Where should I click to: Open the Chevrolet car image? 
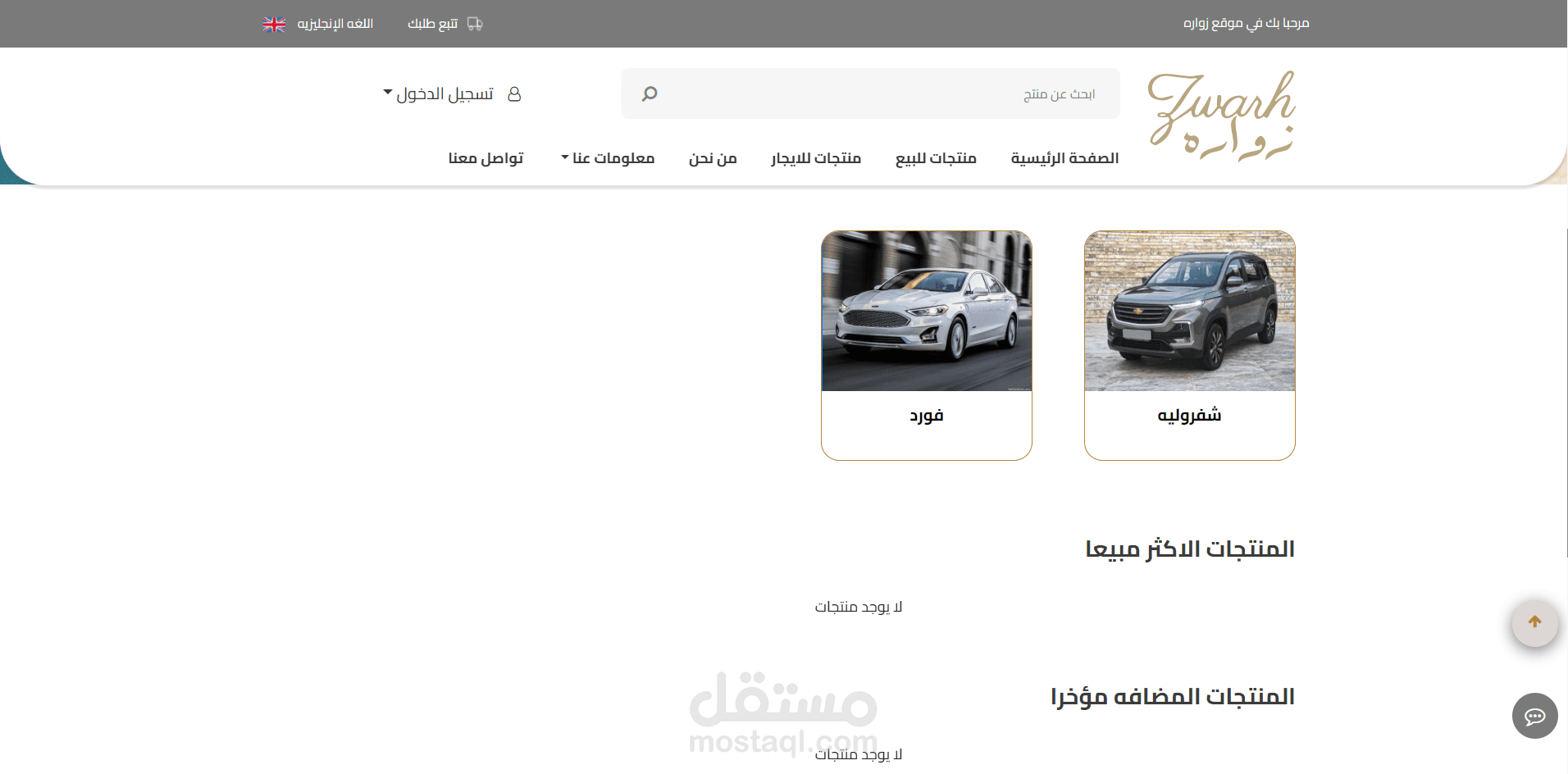click(1190, 311)
